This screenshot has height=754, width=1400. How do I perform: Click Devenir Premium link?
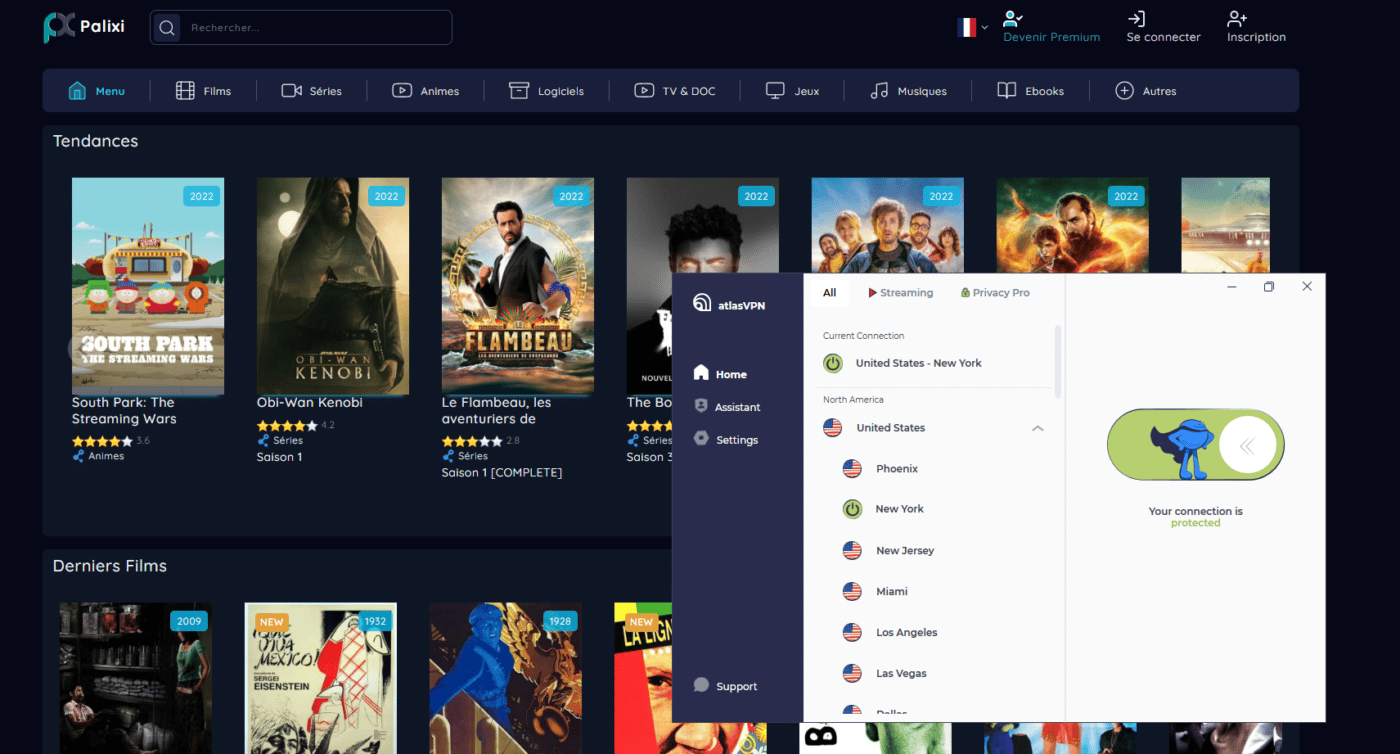coord(1051,28)
